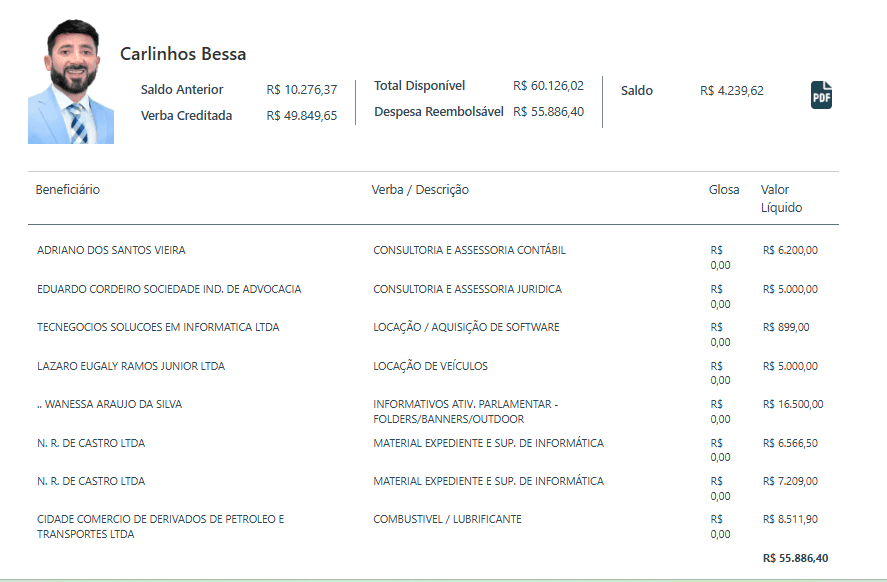The width and height of the screenshot is (887, 582).
Task: Download the PDF report icon
Action: (x=821, y=95)
